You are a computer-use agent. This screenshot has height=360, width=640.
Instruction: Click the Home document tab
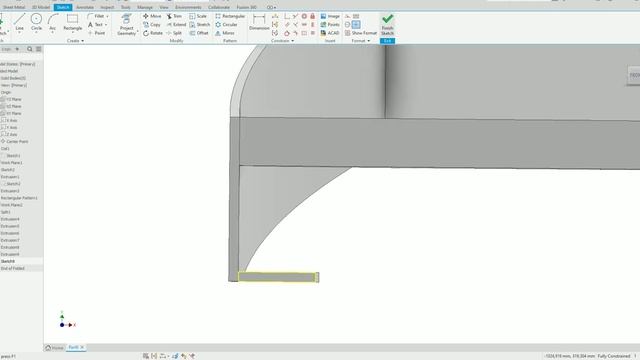point(55,348)
